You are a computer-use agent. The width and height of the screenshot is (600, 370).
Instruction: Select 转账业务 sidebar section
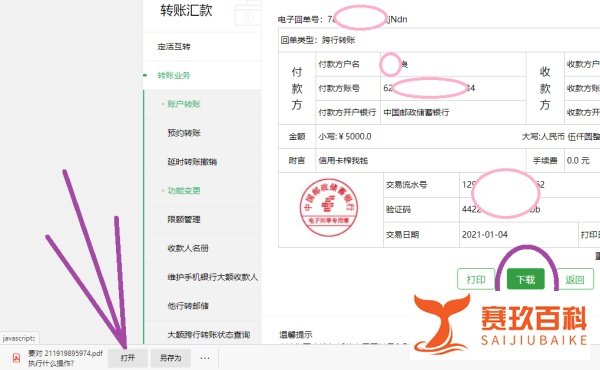tap(174, 75)
